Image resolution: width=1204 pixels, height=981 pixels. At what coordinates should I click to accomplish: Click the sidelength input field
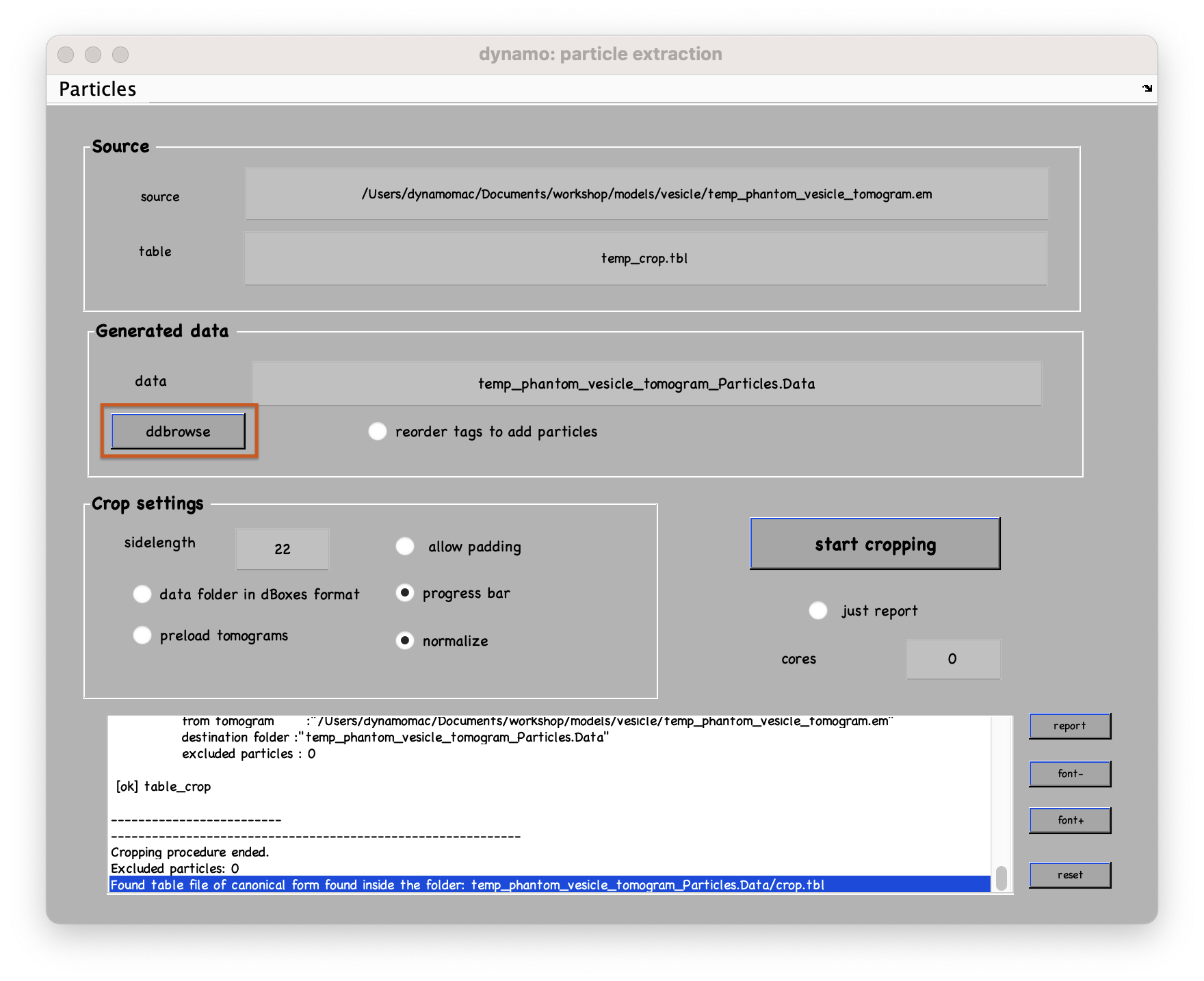[283, 549]
